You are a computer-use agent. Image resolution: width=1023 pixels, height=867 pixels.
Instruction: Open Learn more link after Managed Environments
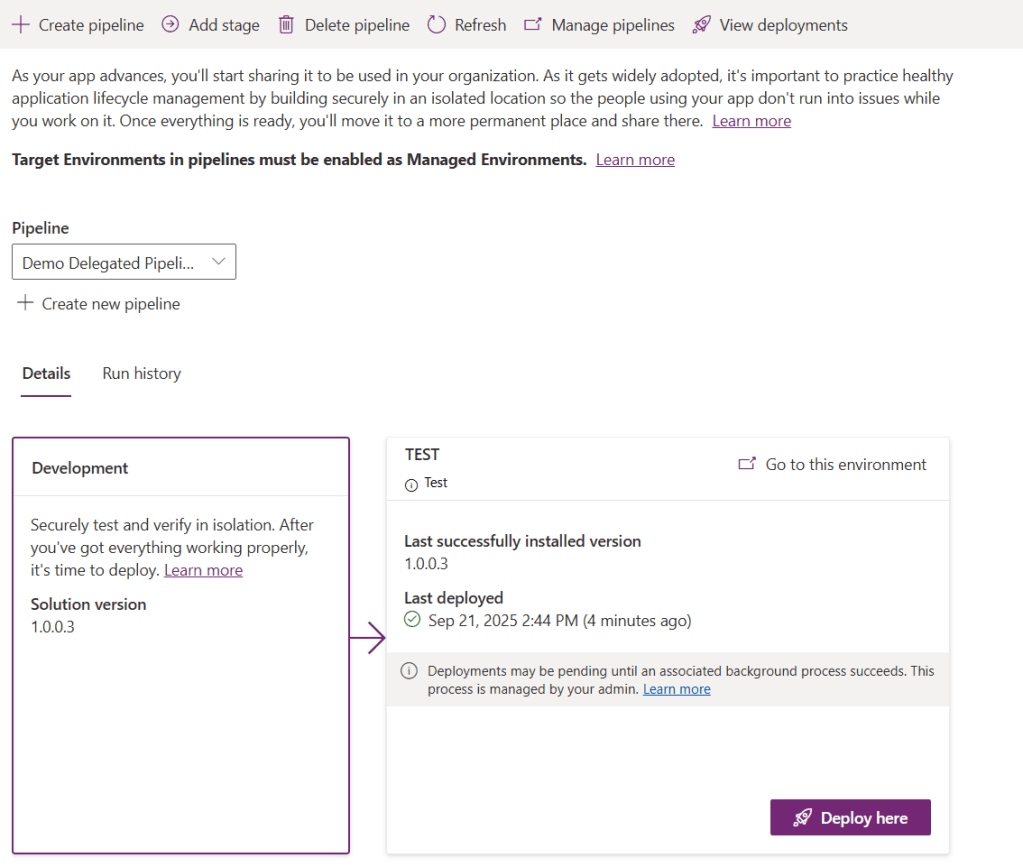635,160
